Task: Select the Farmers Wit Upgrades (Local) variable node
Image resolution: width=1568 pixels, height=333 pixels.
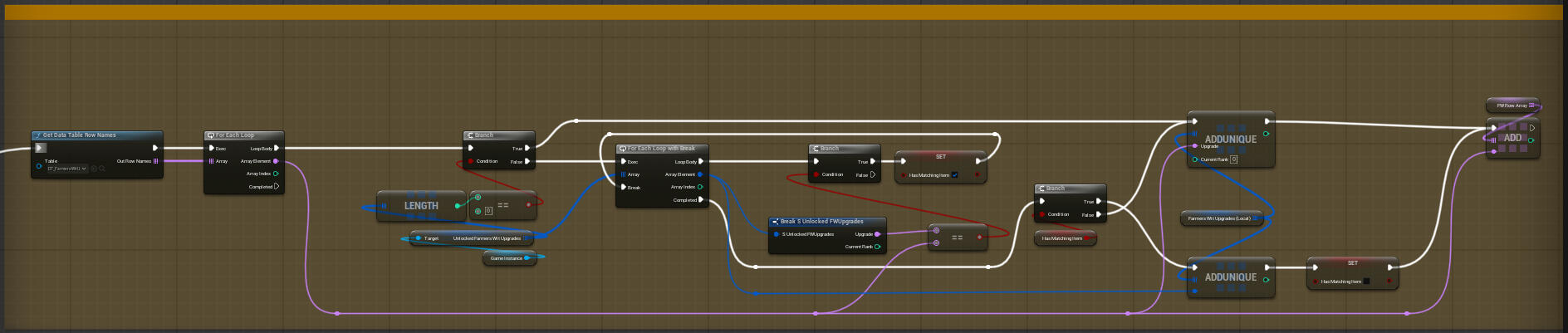Action: [x=1218, y=218]
